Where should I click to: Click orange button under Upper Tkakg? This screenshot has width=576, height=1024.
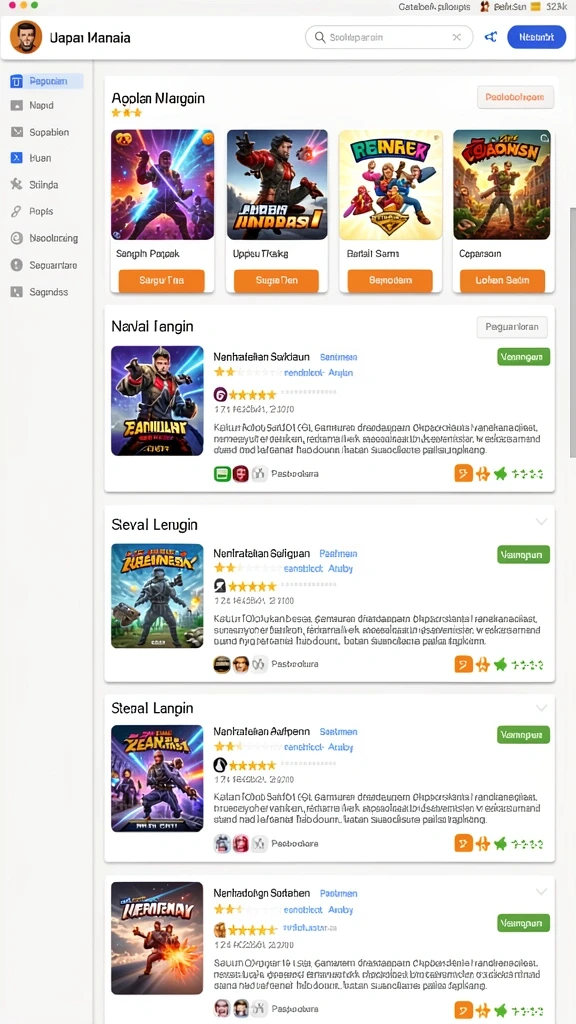tap(275, 281)
